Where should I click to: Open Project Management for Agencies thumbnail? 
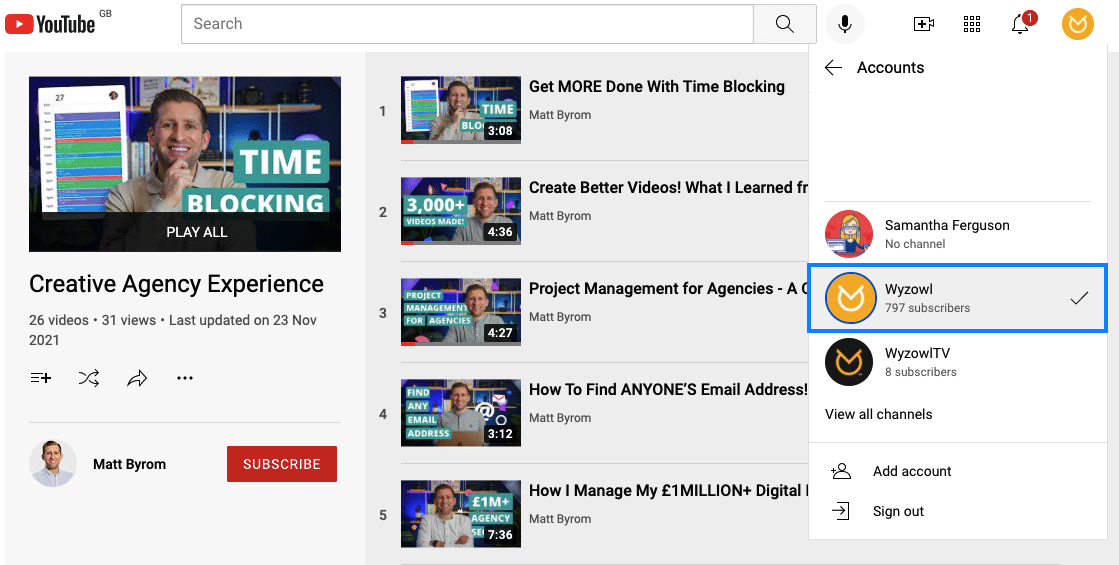461,312
